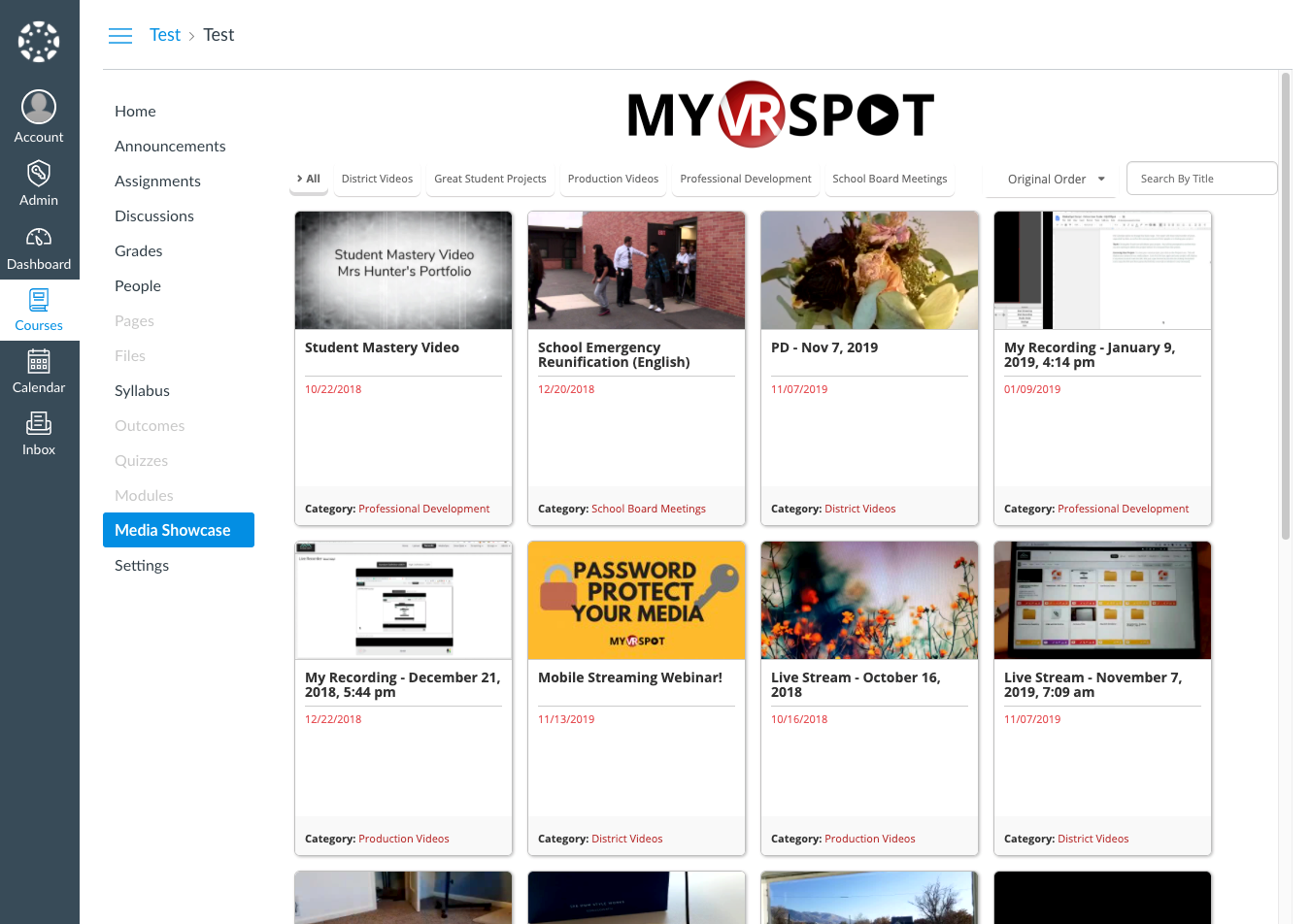Viewport: 1311px width, 924px height.
Task: Go to Dashboard via speedometer icon
Action: click(x=39, y=237)
